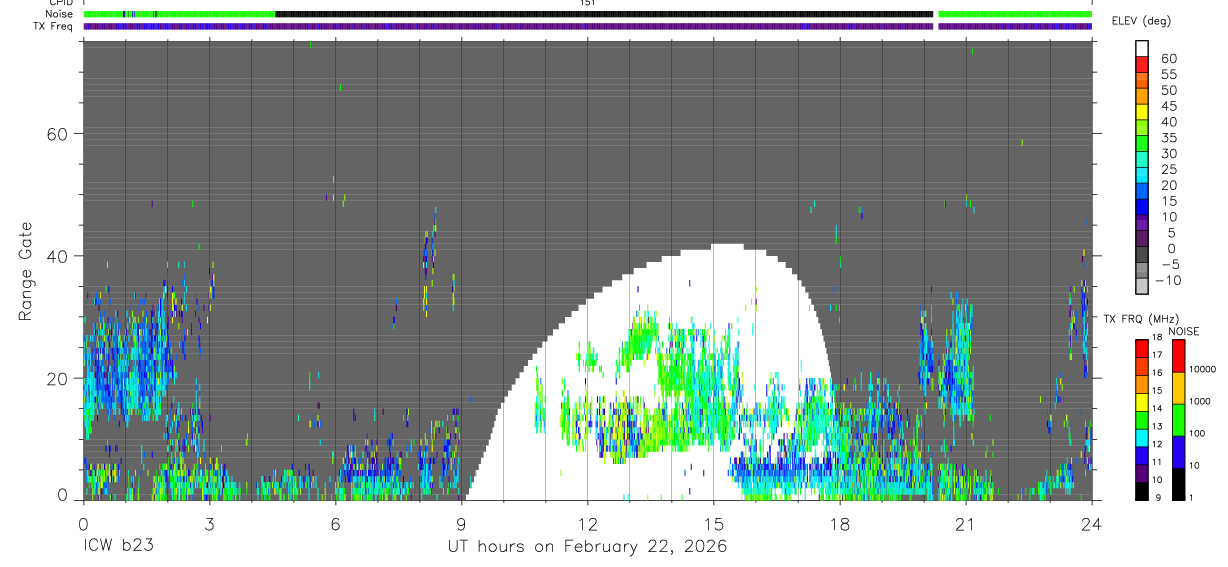This screenshot has width=1228, height=567.
Task: Select the green swatch of NOISE bar
Action: [x=1178, y=420]
